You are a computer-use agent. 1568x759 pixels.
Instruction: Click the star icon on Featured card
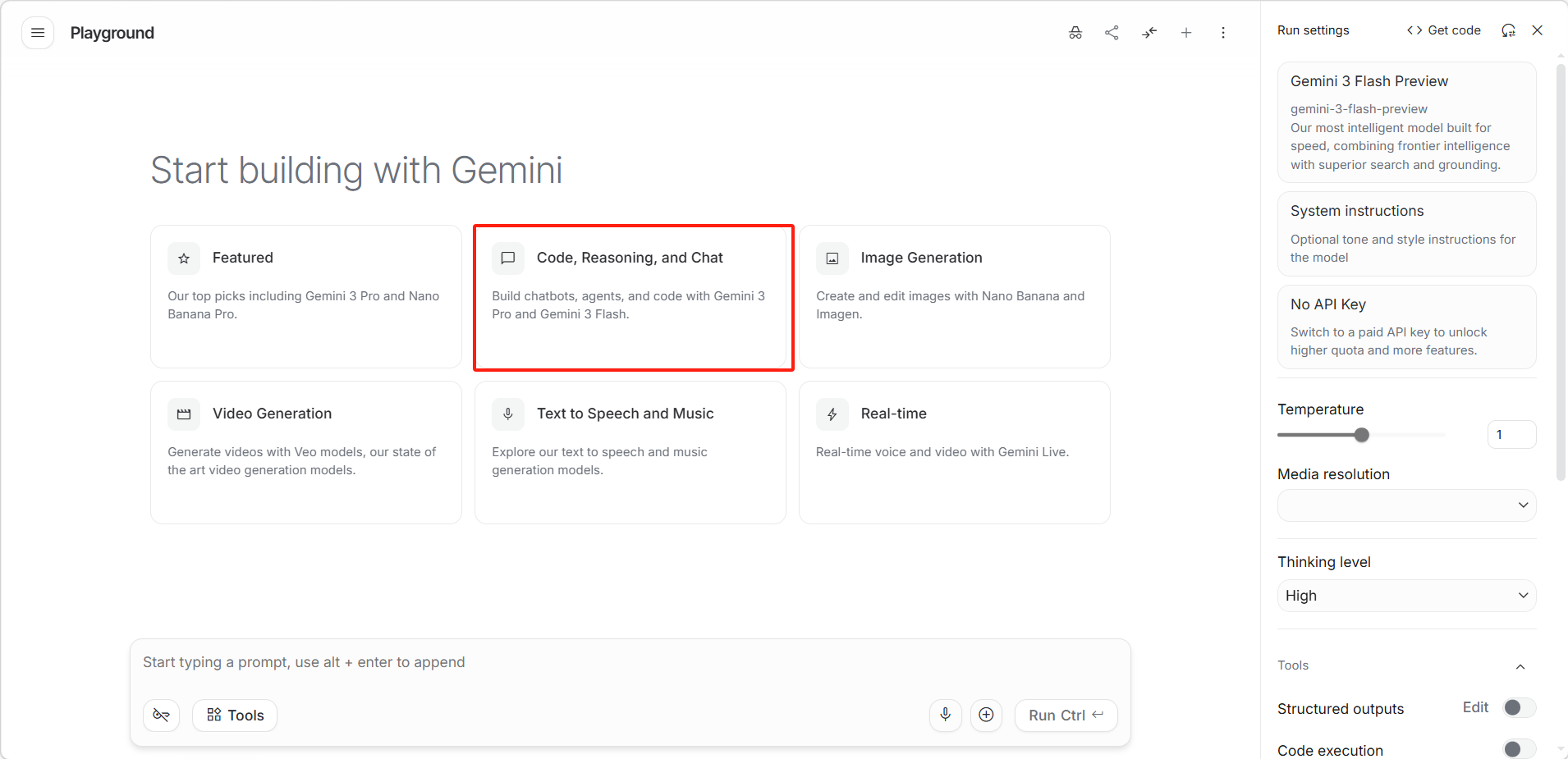184,258
